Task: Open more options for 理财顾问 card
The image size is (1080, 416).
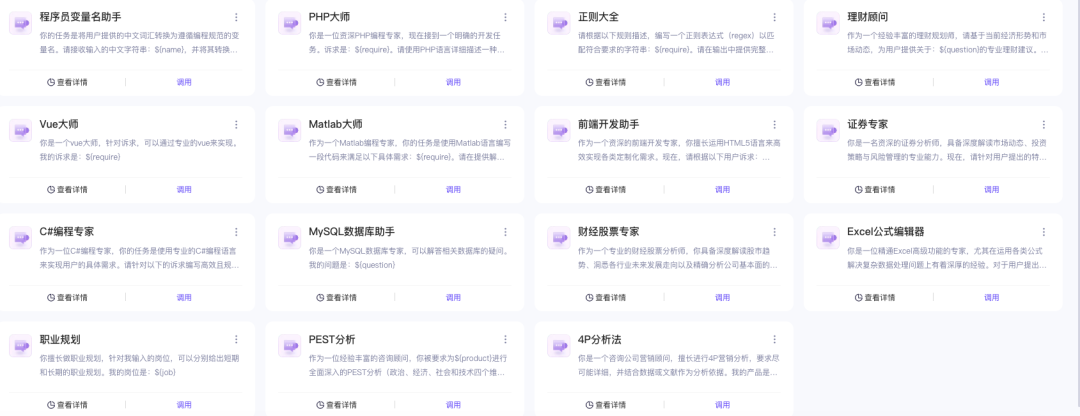Action: point(1043,17)
